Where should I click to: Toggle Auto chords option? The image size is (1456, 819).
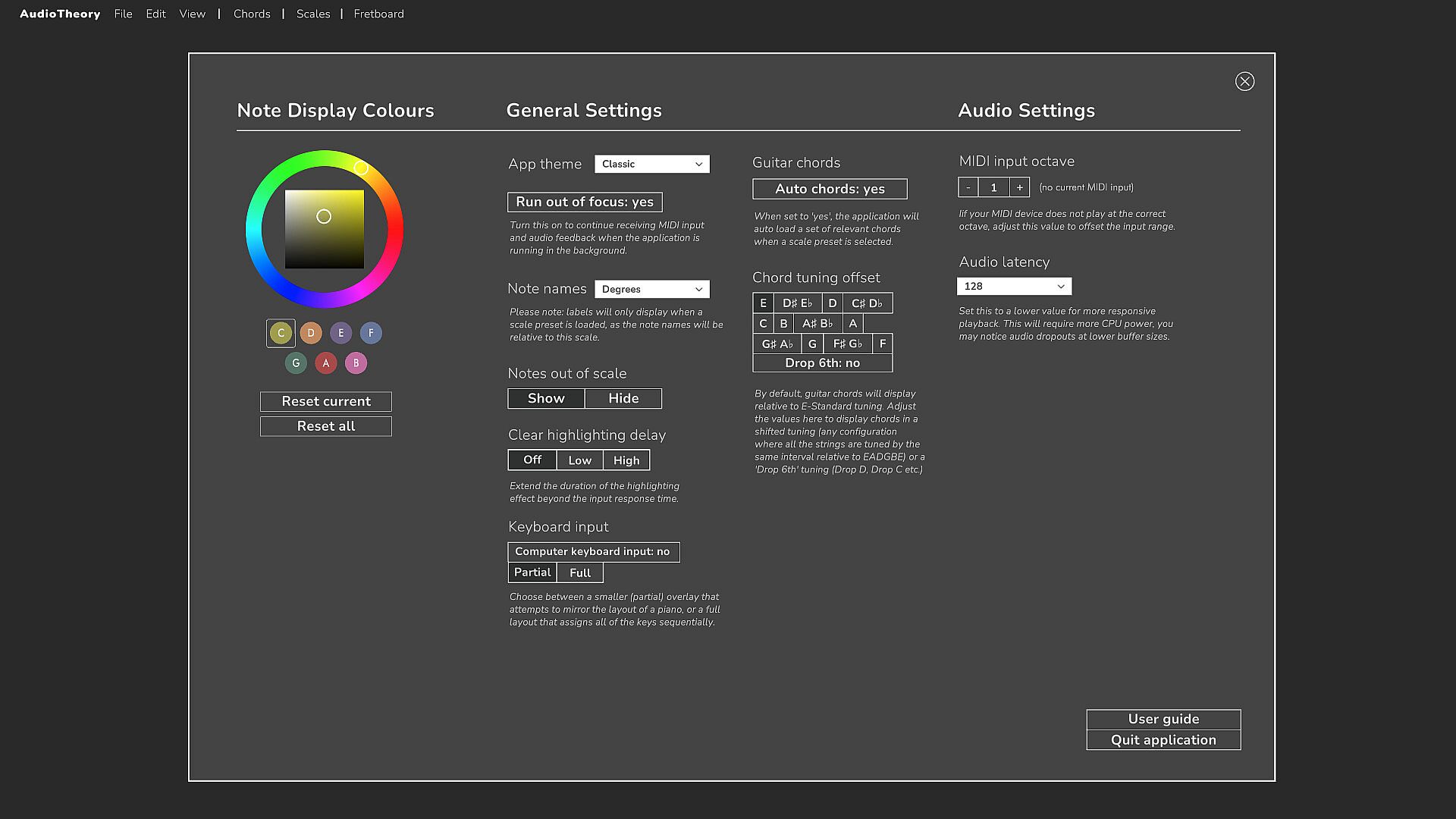(x=830, y=189)
